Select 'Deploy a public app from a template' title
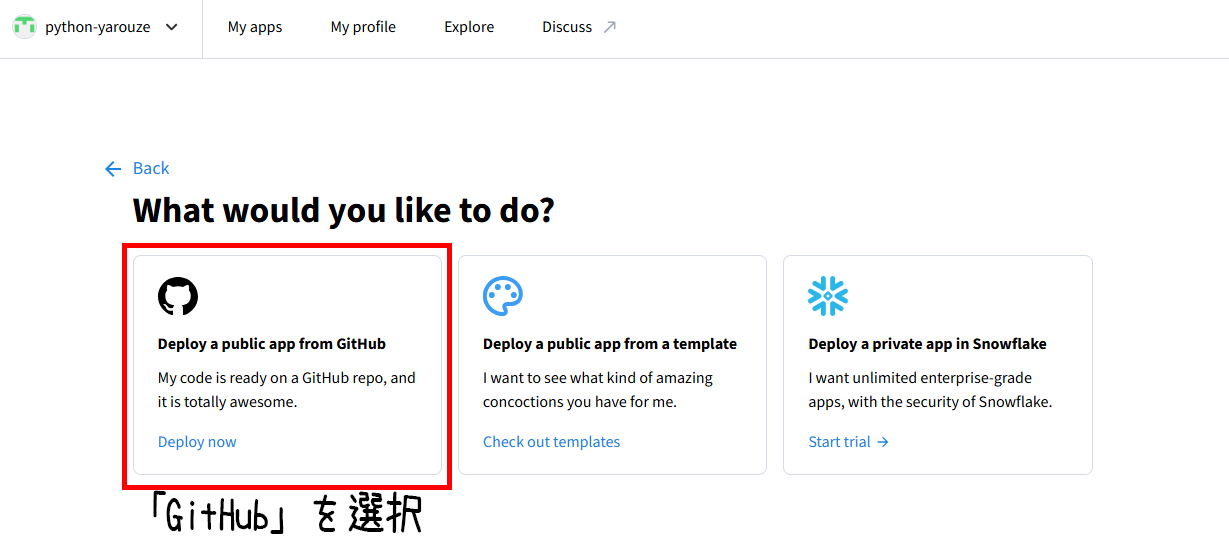1229x539 pixels. [x=610, y=344]
